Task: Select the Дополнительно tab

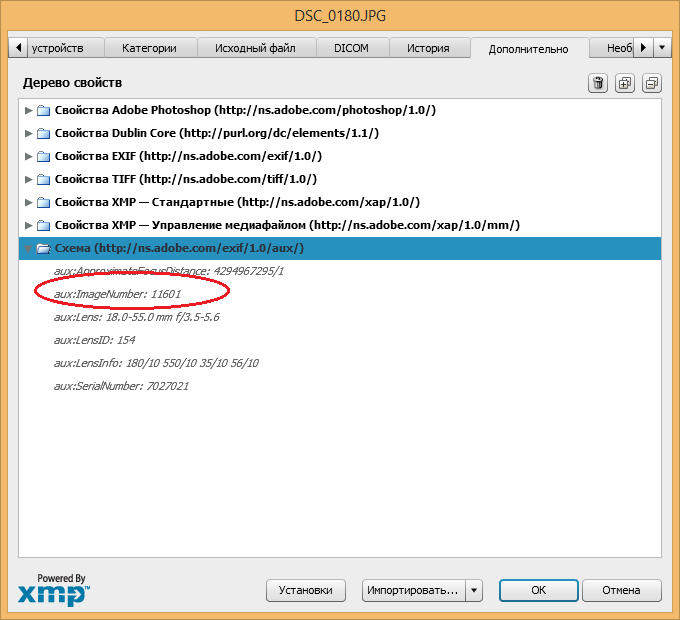Action: (528, 49)
